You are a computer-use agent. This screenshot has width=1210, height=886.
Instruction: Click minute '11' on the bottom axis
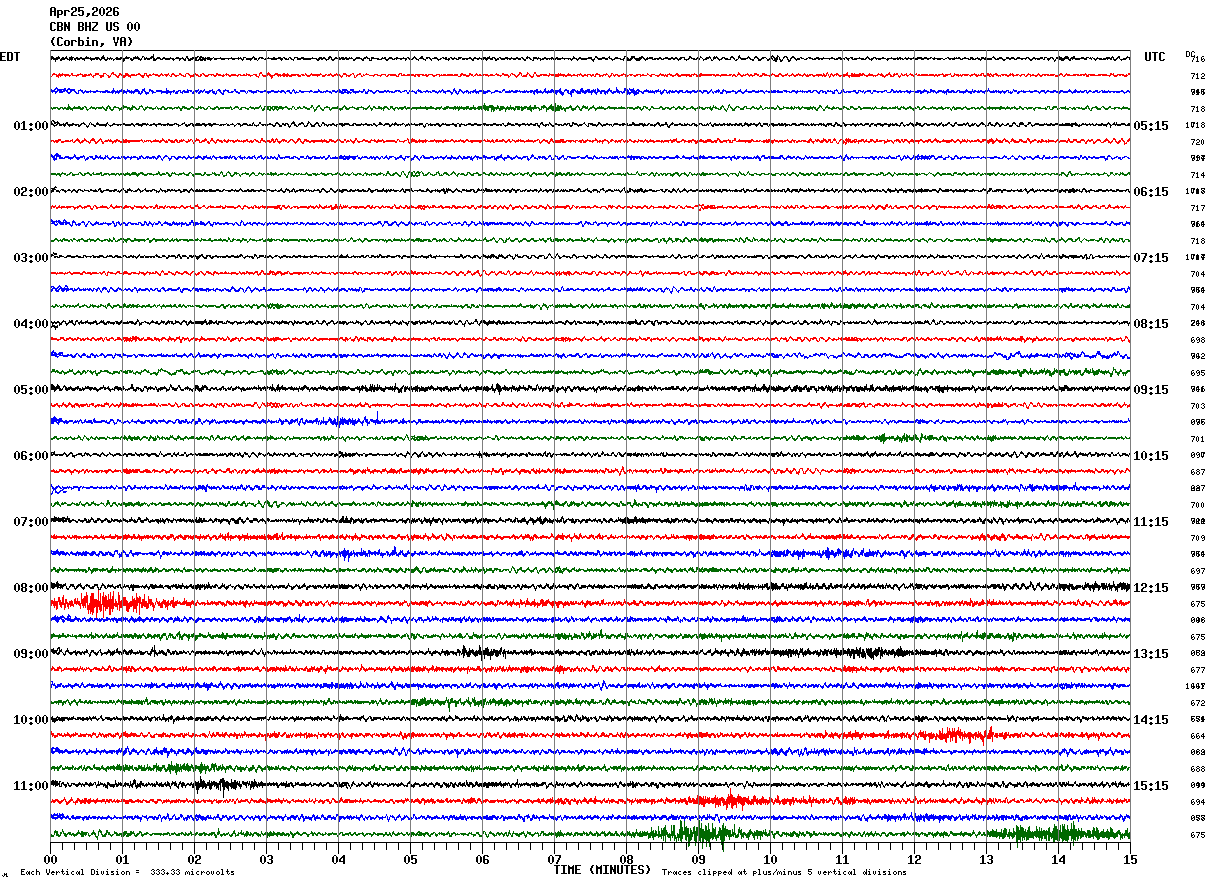click(842, 859)
